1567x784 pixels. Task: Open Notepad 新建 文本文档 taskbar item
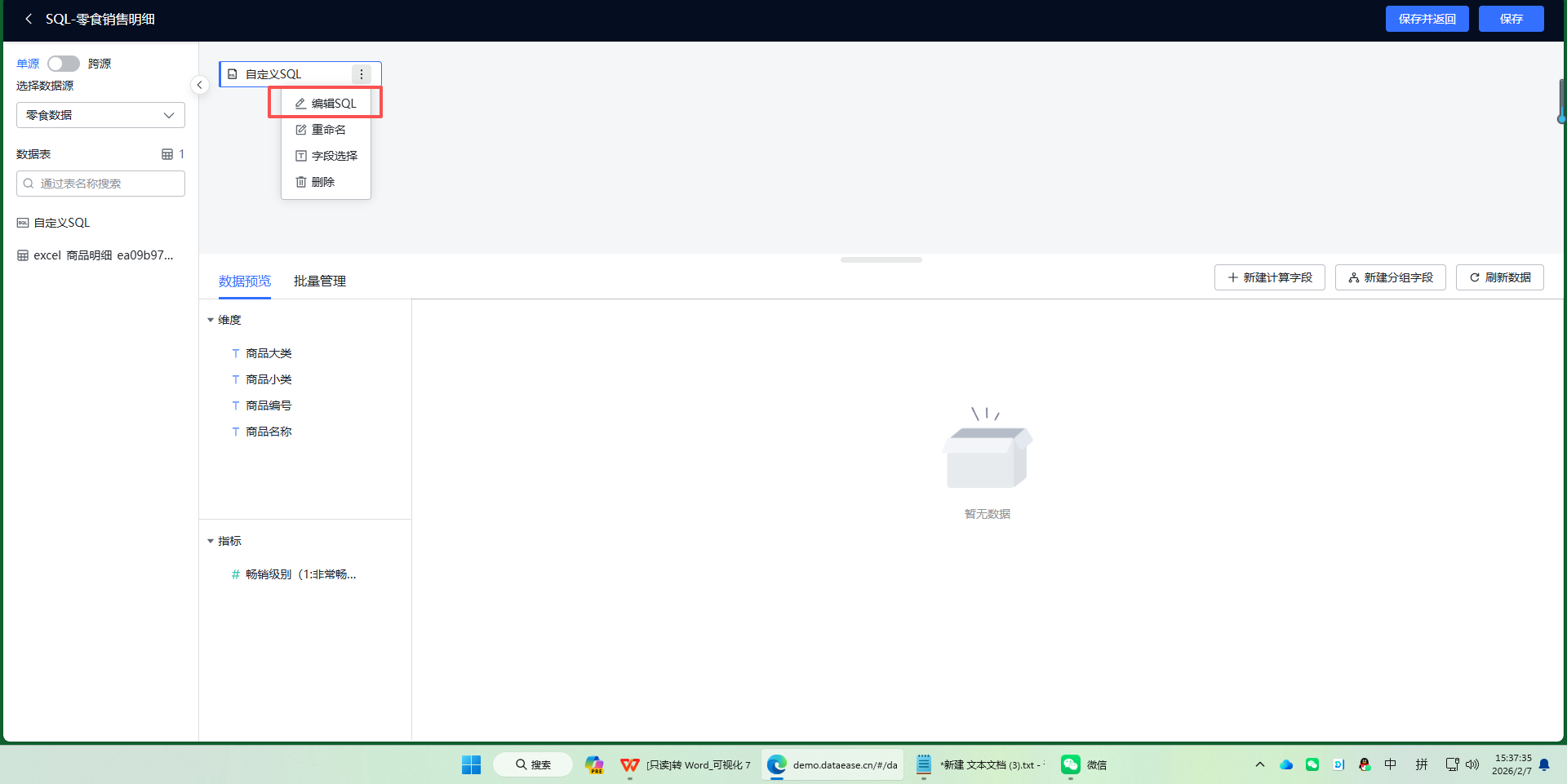pyautogui.click(x=979, y=764)
